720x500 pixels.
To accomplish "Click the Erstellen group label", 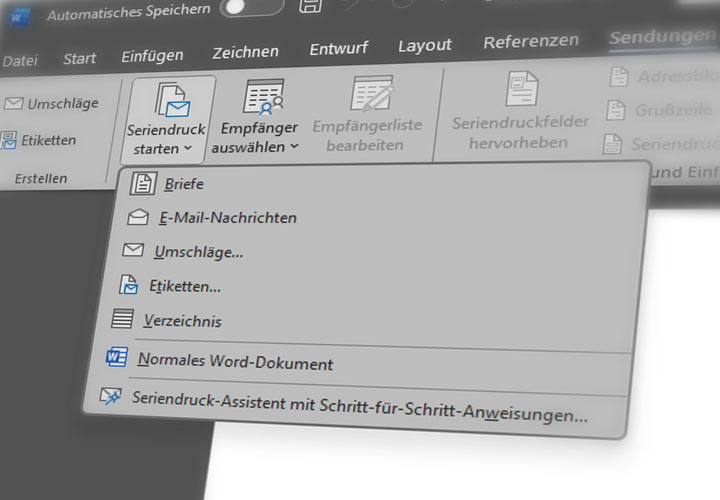I will coord(41,178).
